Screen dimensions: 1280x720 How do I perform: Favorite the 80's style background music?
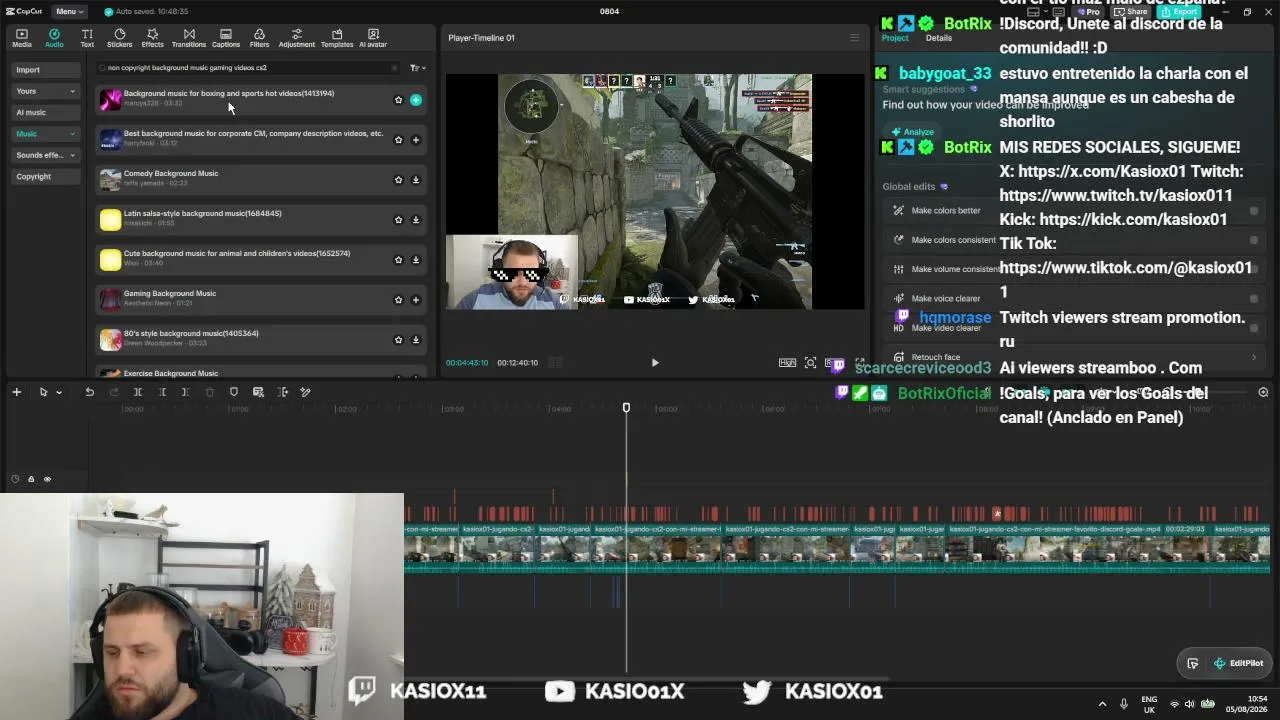click(x=398, y=340)
